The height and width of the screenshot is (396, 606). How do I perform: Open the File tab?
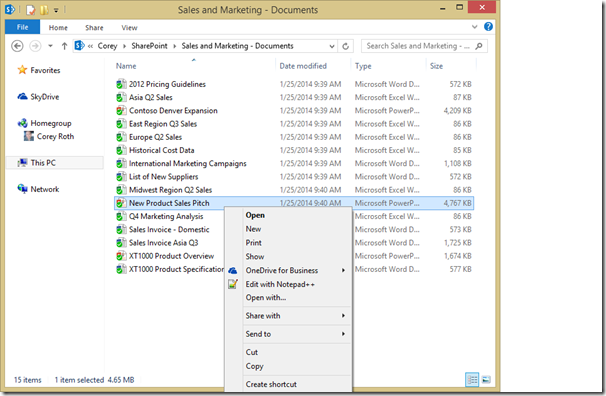point(22,27)
